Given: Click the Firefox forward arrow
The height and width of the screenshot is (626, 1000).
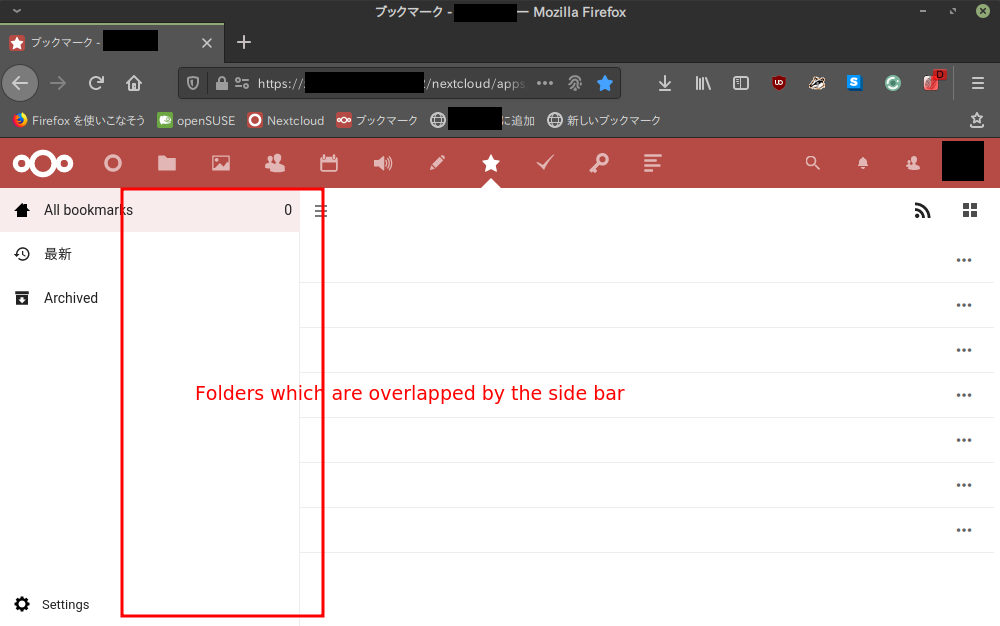Looking at the screenshot, I should coord(58,83).
